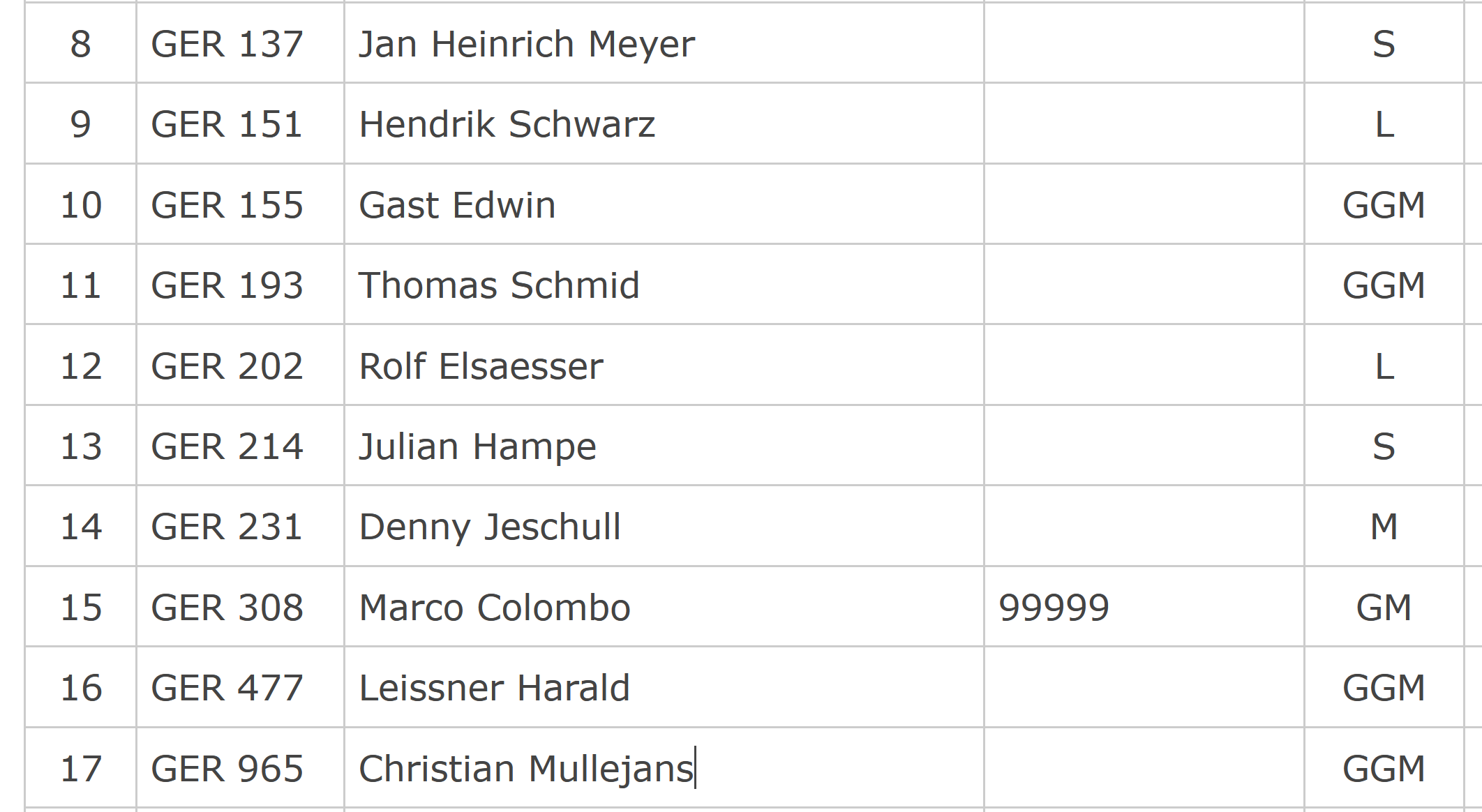Image resolution: width=1482 pixels, height=812 pixels.
Task: Select the Marco Colombo name cell
Action: point(664,607)
